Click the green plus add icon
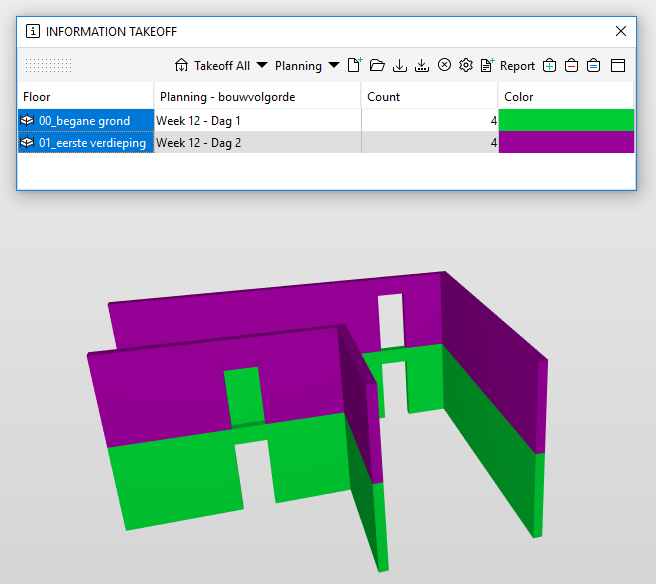The image size is (656, 584). (549, 66)
